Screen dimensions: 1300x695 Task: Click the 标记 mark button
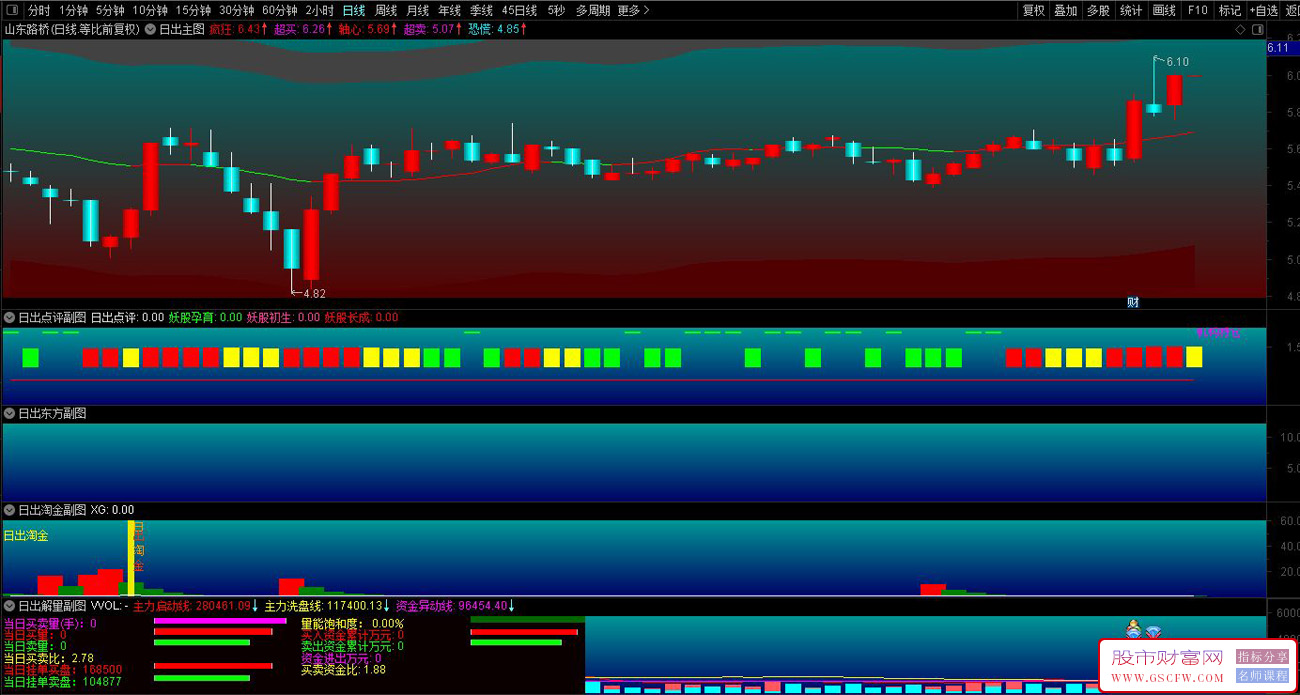[1229, 10]
